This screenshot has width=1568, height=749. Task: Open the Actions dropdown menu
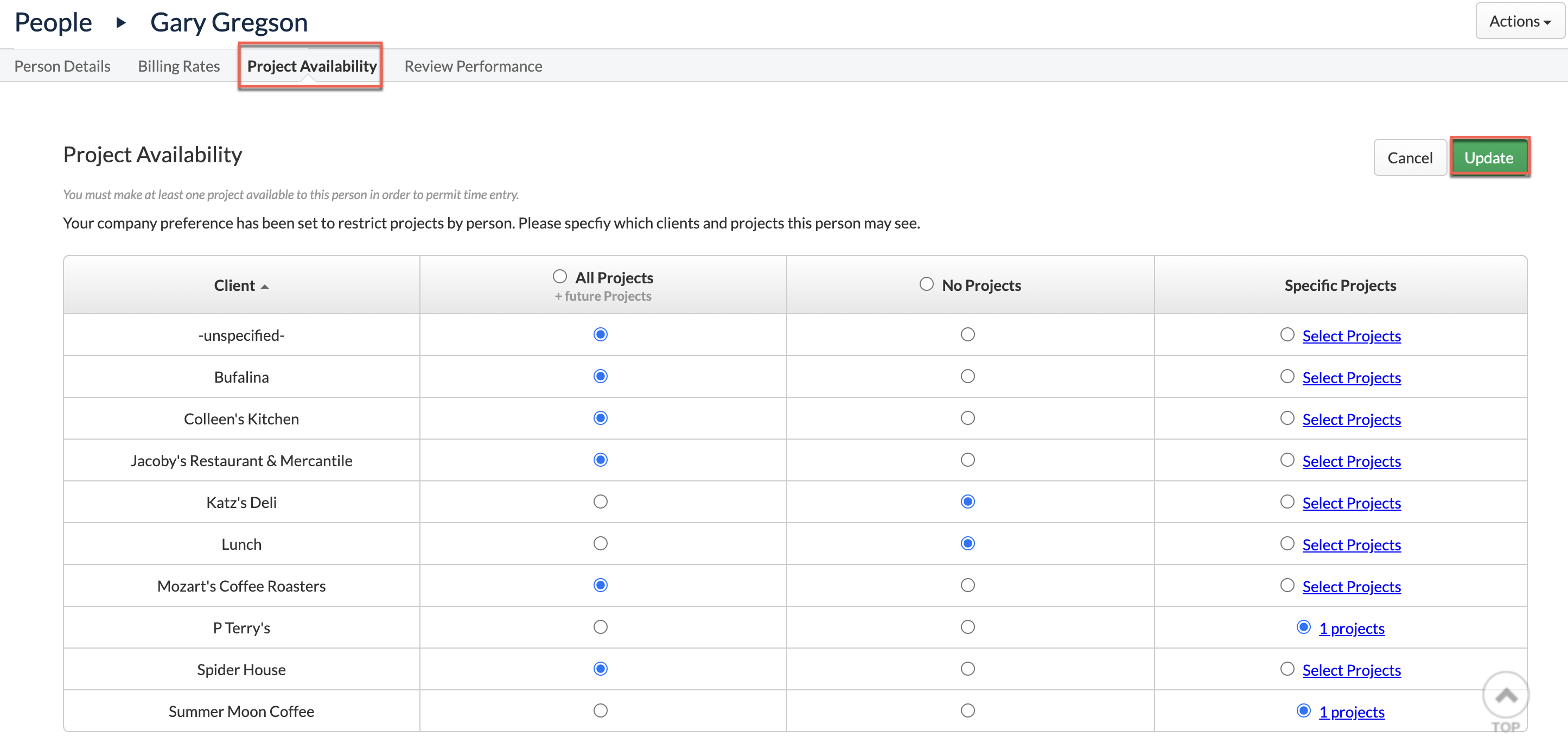click(1519, 21)
